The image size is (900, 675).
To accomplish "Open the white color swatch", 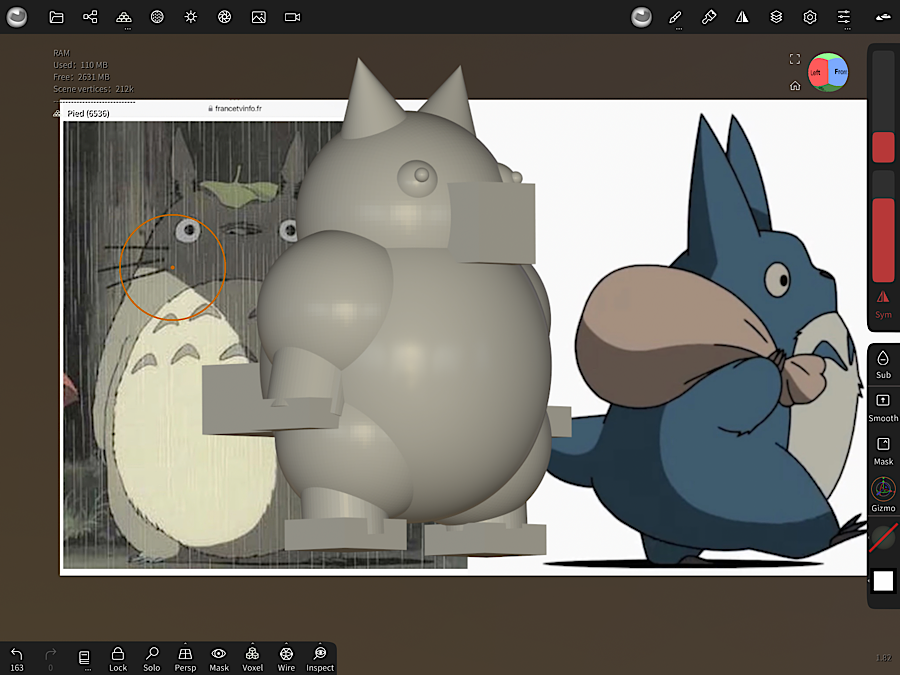I will 883,581.
